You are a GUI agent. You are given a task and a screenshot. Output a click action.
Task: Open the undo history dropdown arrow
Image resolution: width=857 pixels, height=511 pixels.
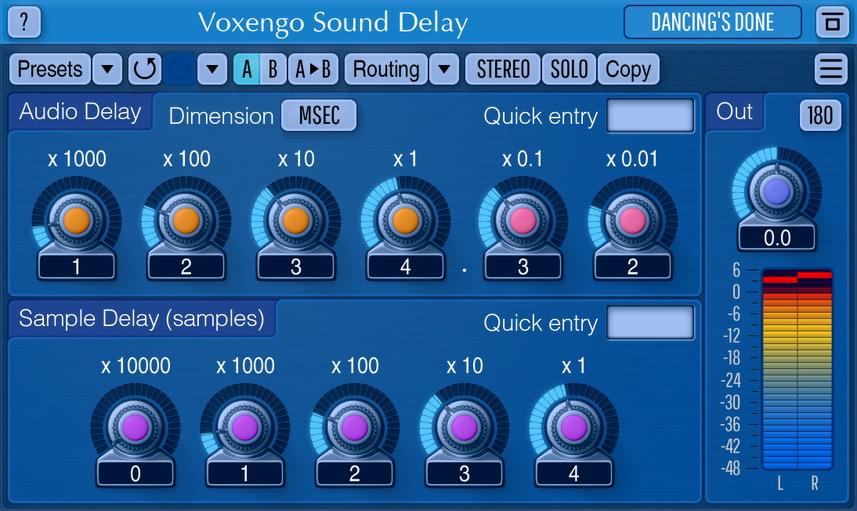tap(212, 69)
